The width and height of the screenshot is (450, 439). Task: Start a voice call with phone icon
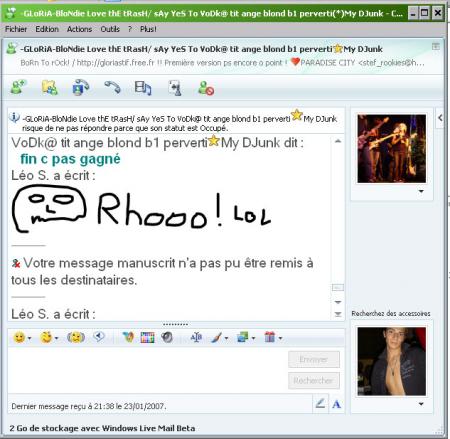(112, 87)
